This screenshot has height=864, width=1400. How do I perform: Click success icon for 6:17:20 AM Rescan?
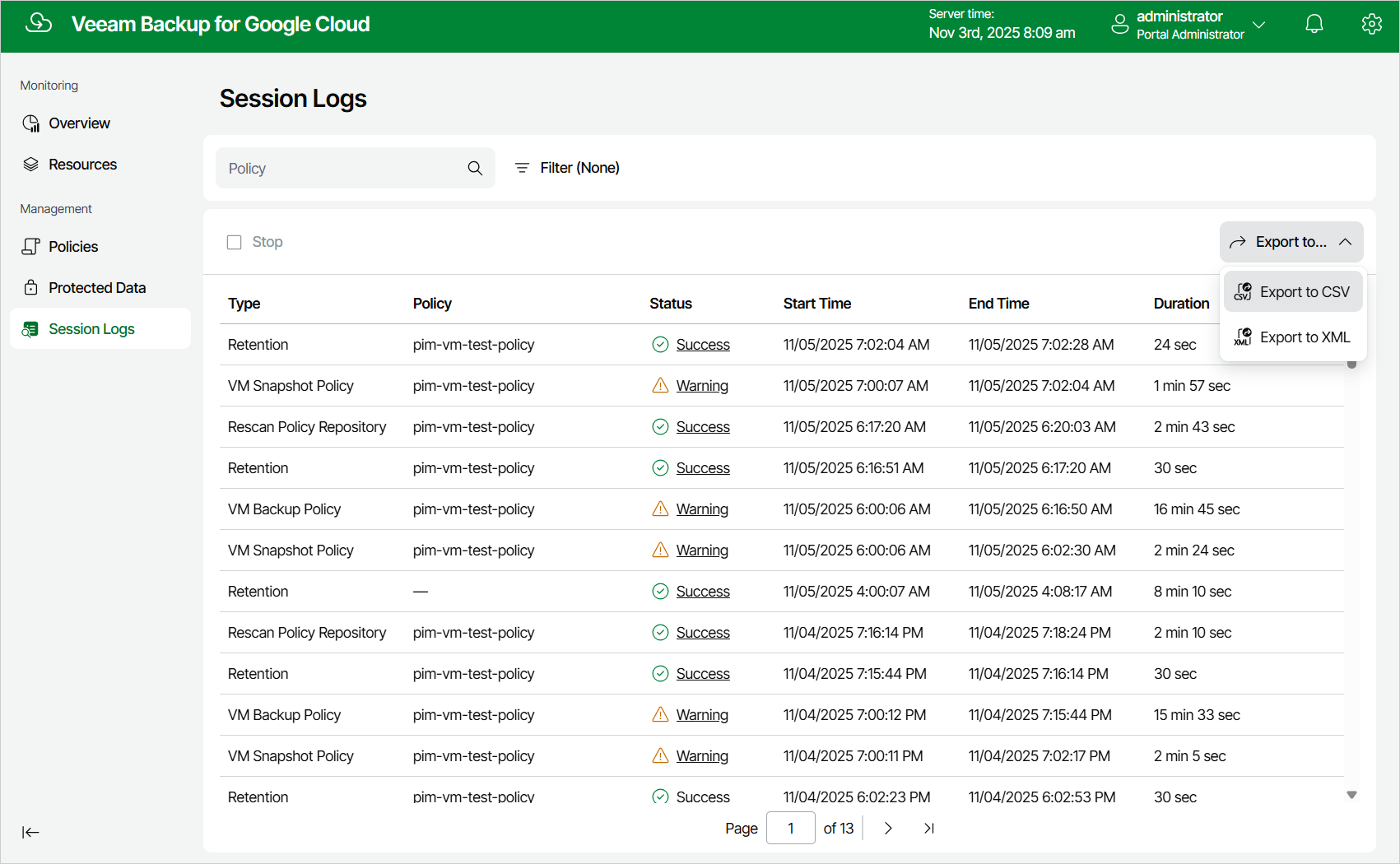(x=660, y=427)
